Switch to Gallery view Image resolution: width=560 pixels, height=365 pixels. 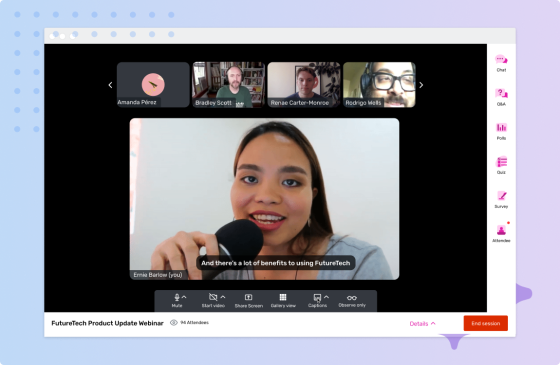tap(283, 300)
